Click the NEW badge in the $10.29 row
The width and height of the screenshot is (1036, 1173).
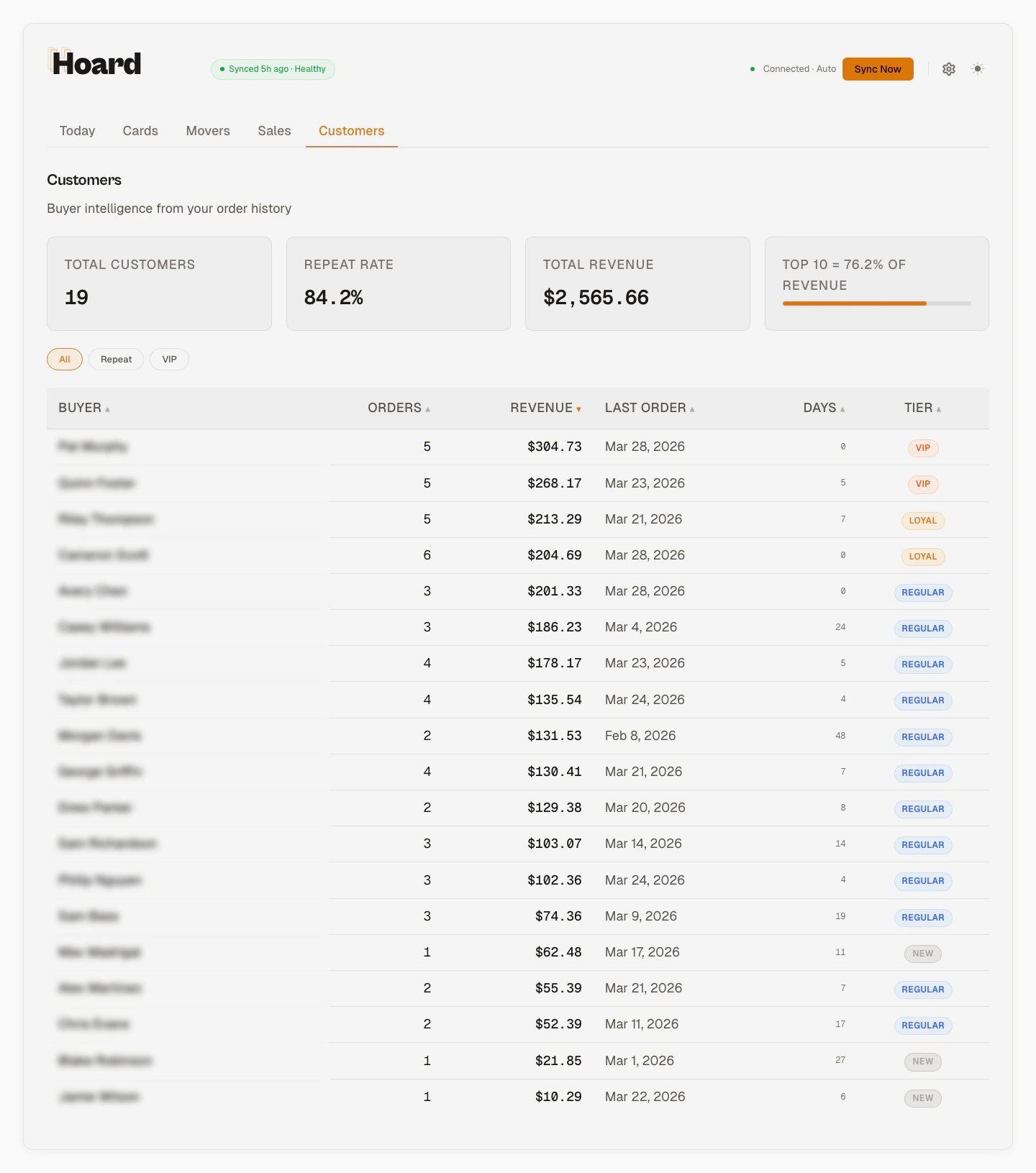[x=923, y=1098]
